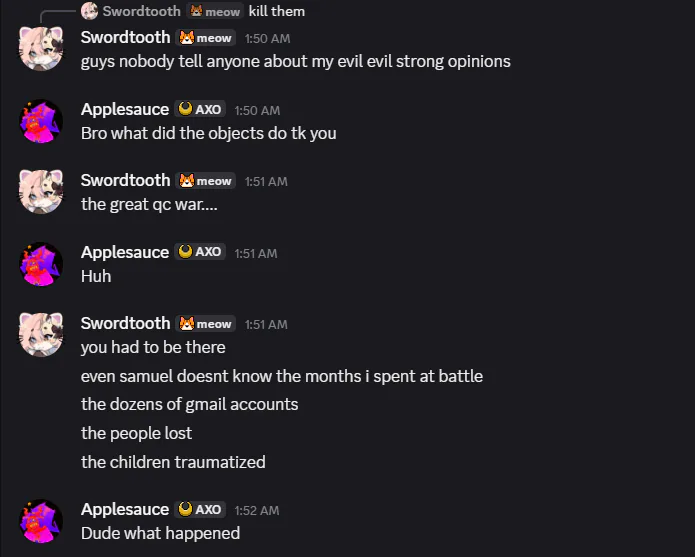Click the Applesauce username above "Huh"
This screenshot has height=557, width=695.
[125, 252]
